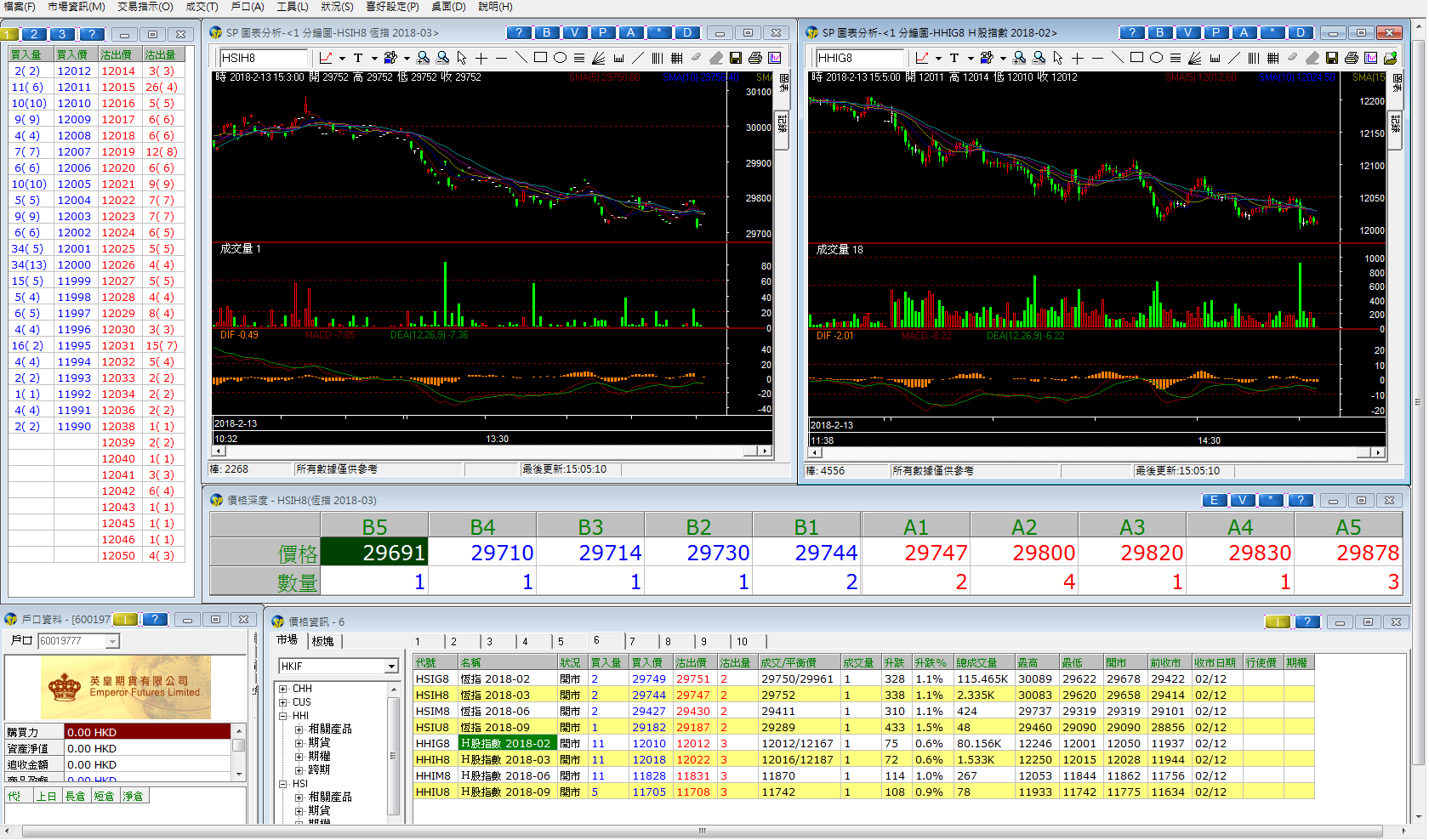Click page 2 button in order book panel

click(x=34, y=34)
